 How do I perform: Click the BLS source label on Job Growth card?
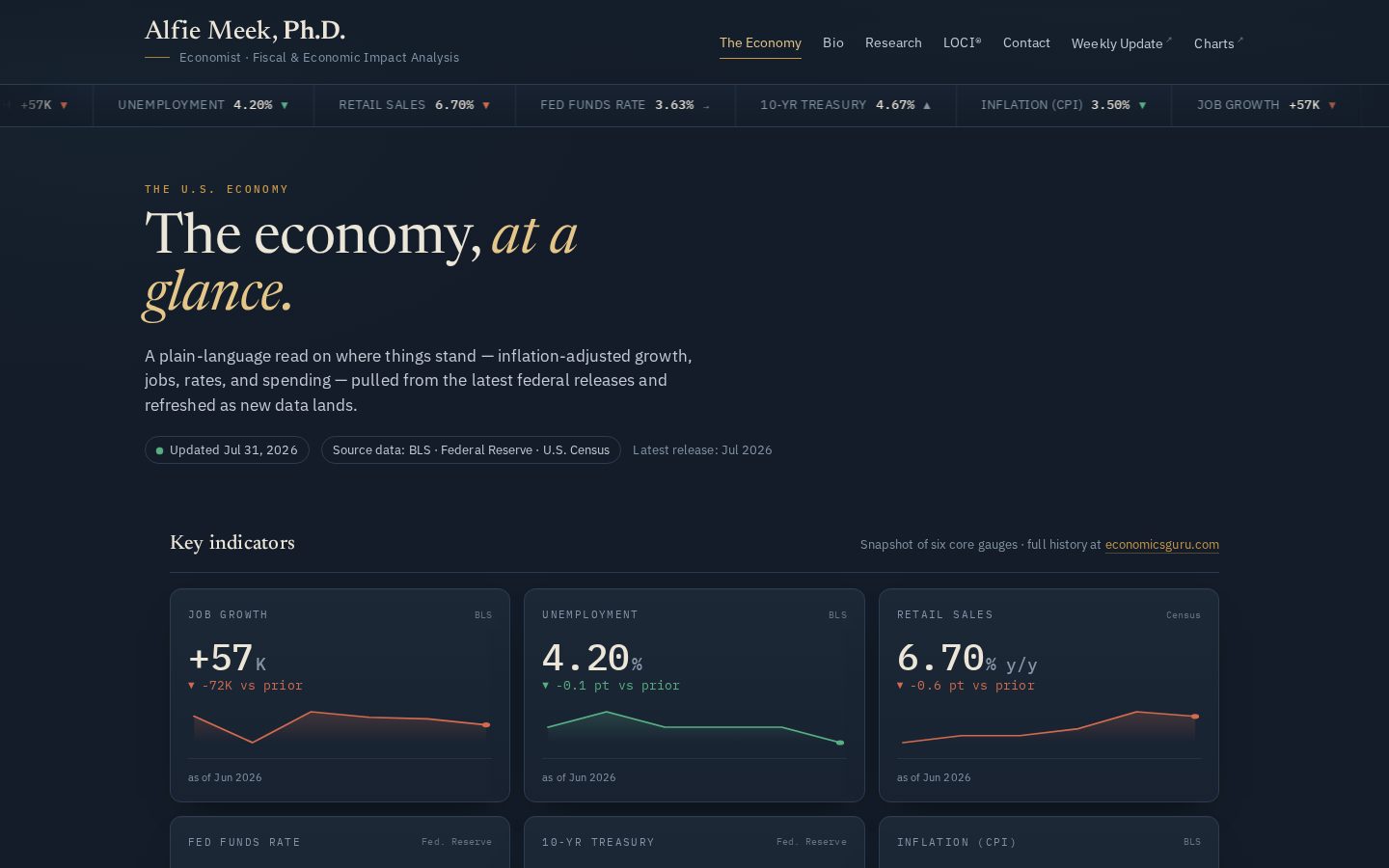tap(483, 615)
